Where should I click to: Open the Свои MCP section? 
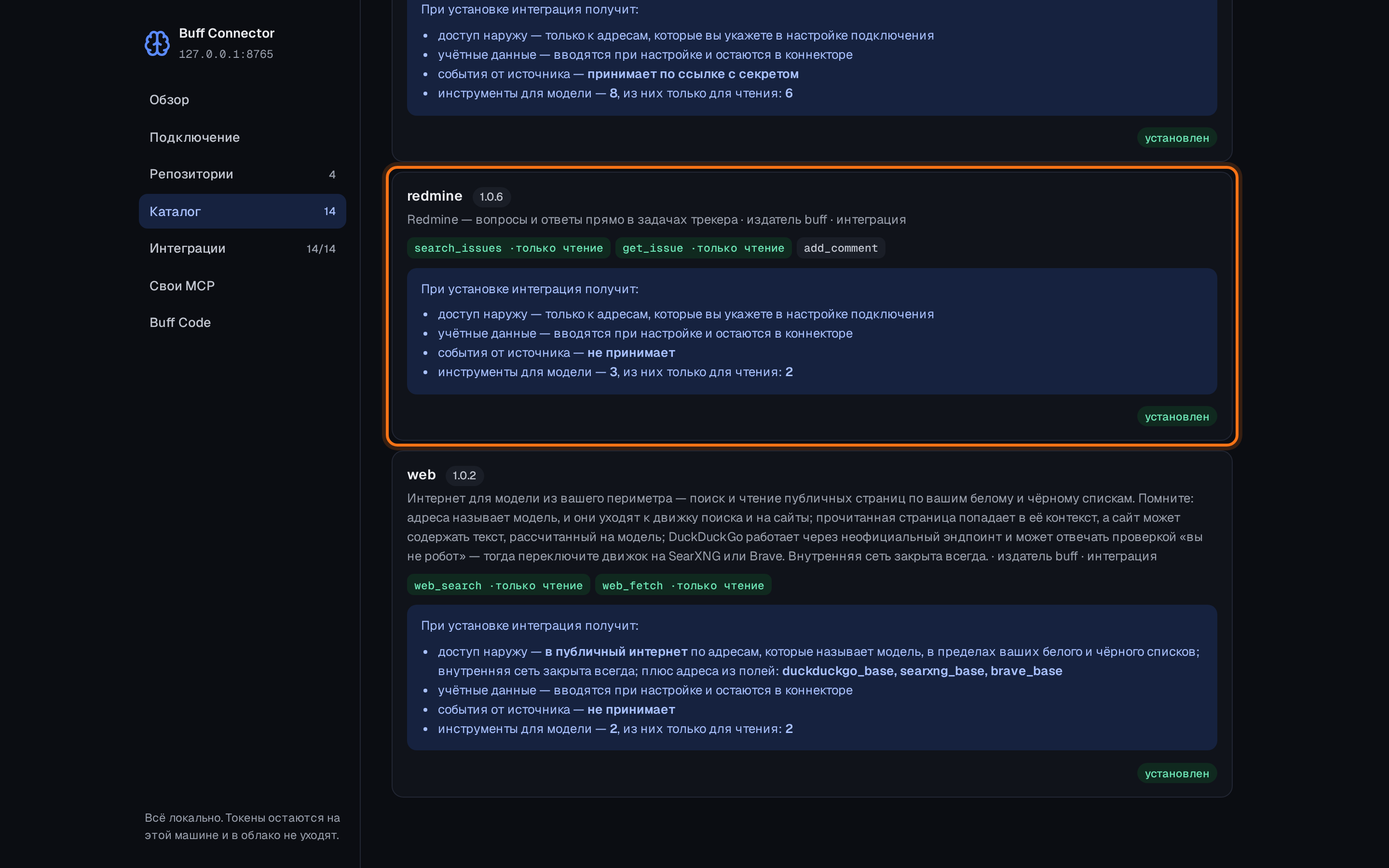pos(242,286)
